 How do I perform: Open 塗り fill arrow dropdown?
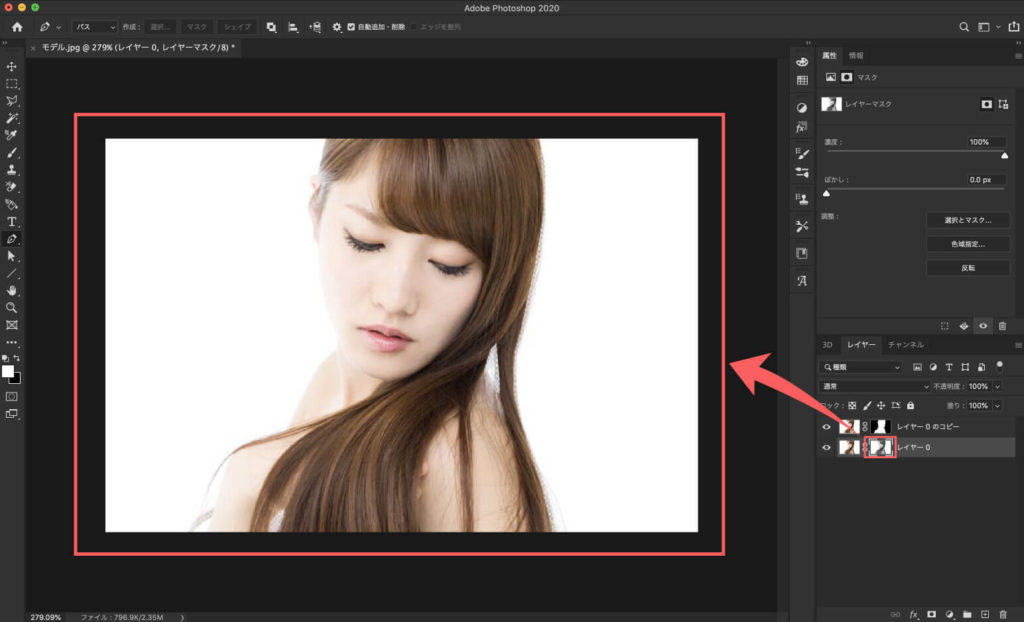tap(997, 406)
